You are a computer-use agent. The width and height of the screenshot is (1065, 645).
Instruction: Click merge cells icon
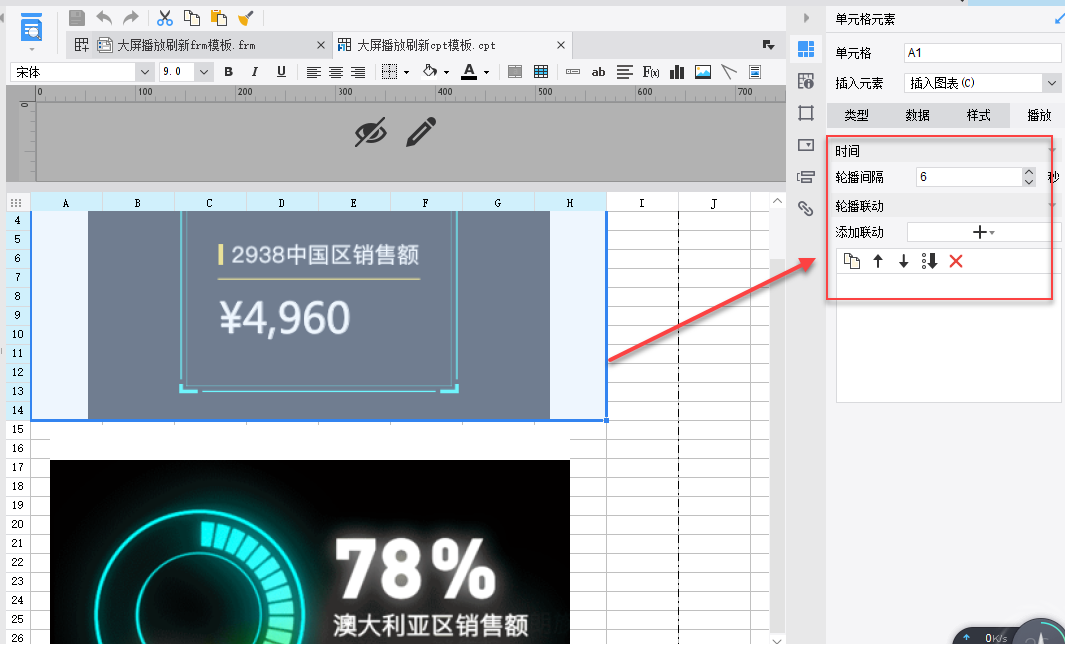click(515, 72)
